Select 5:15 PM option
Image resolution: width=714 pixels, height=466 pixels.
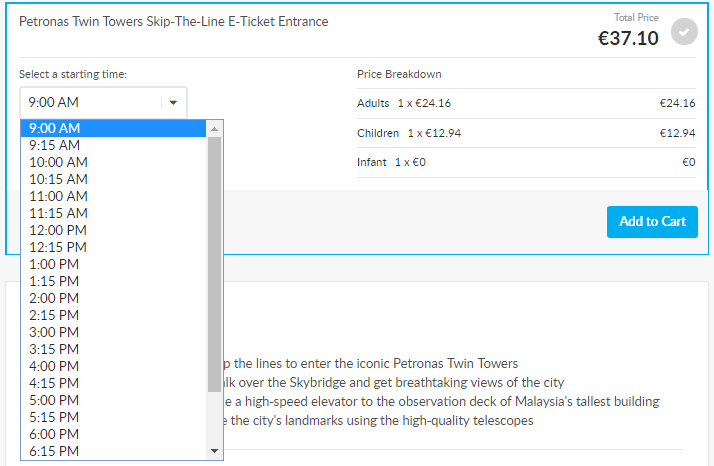click(113, 417)
